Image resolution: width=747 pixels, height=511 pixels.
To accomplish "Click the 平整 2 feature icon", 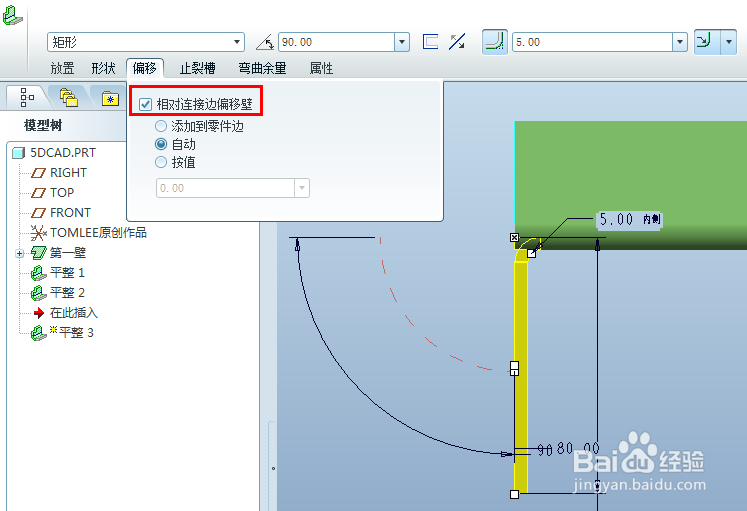I will coord(38,293).
